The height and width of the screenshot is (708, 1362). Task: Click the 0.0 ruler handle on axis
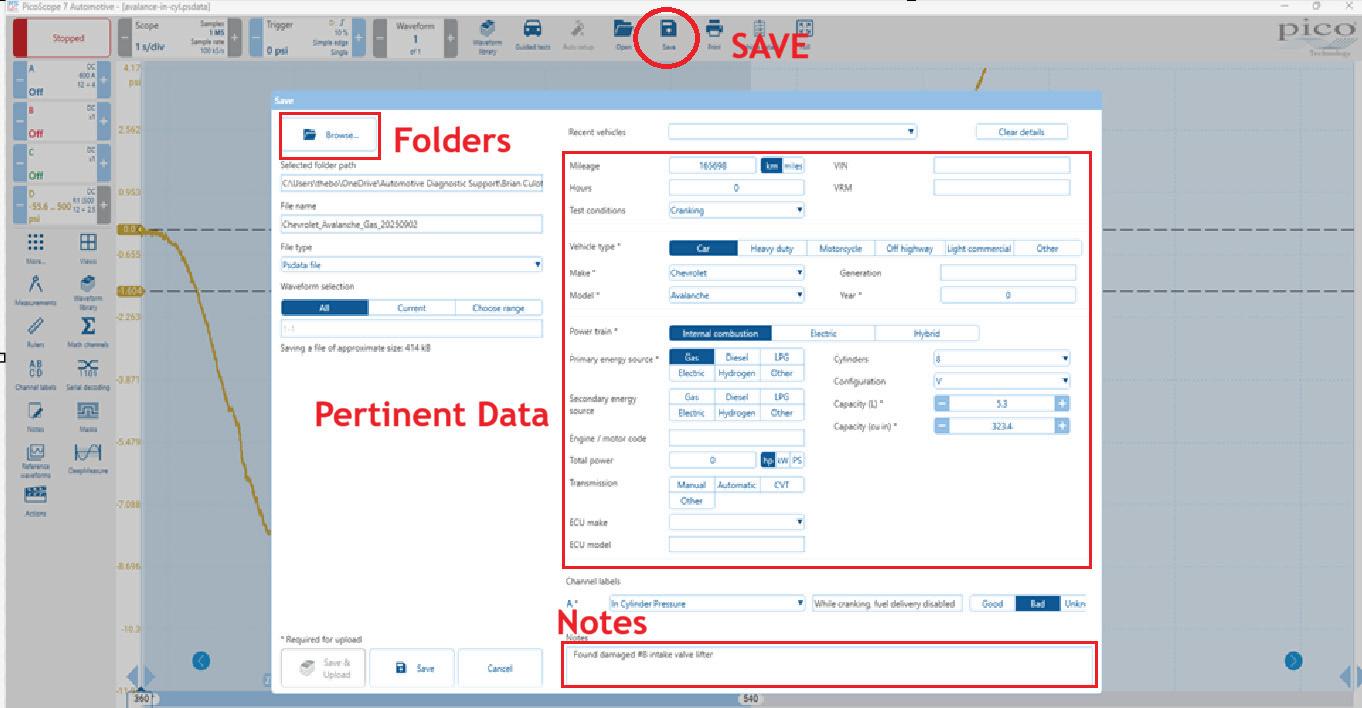point(129,229)
